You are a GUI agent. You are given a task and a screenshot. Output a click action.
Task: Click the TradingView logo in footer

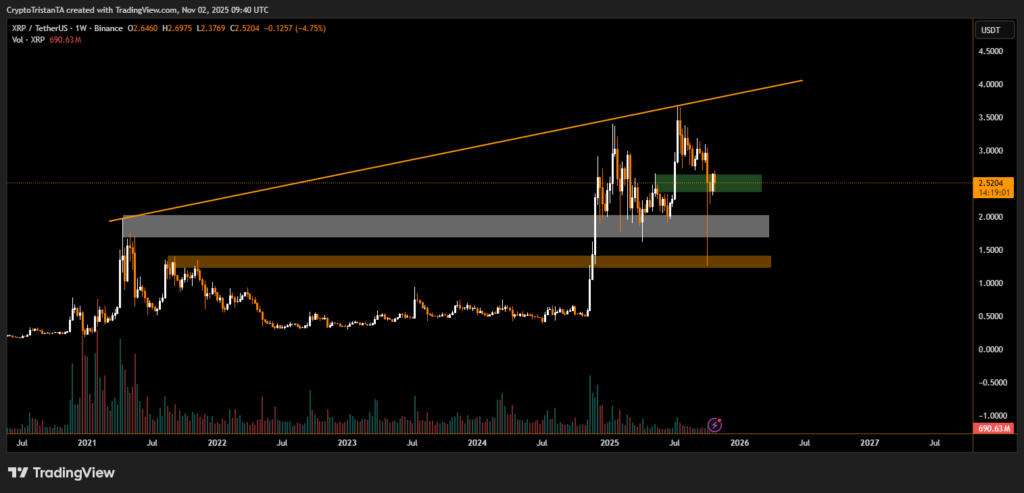(61, 472)
